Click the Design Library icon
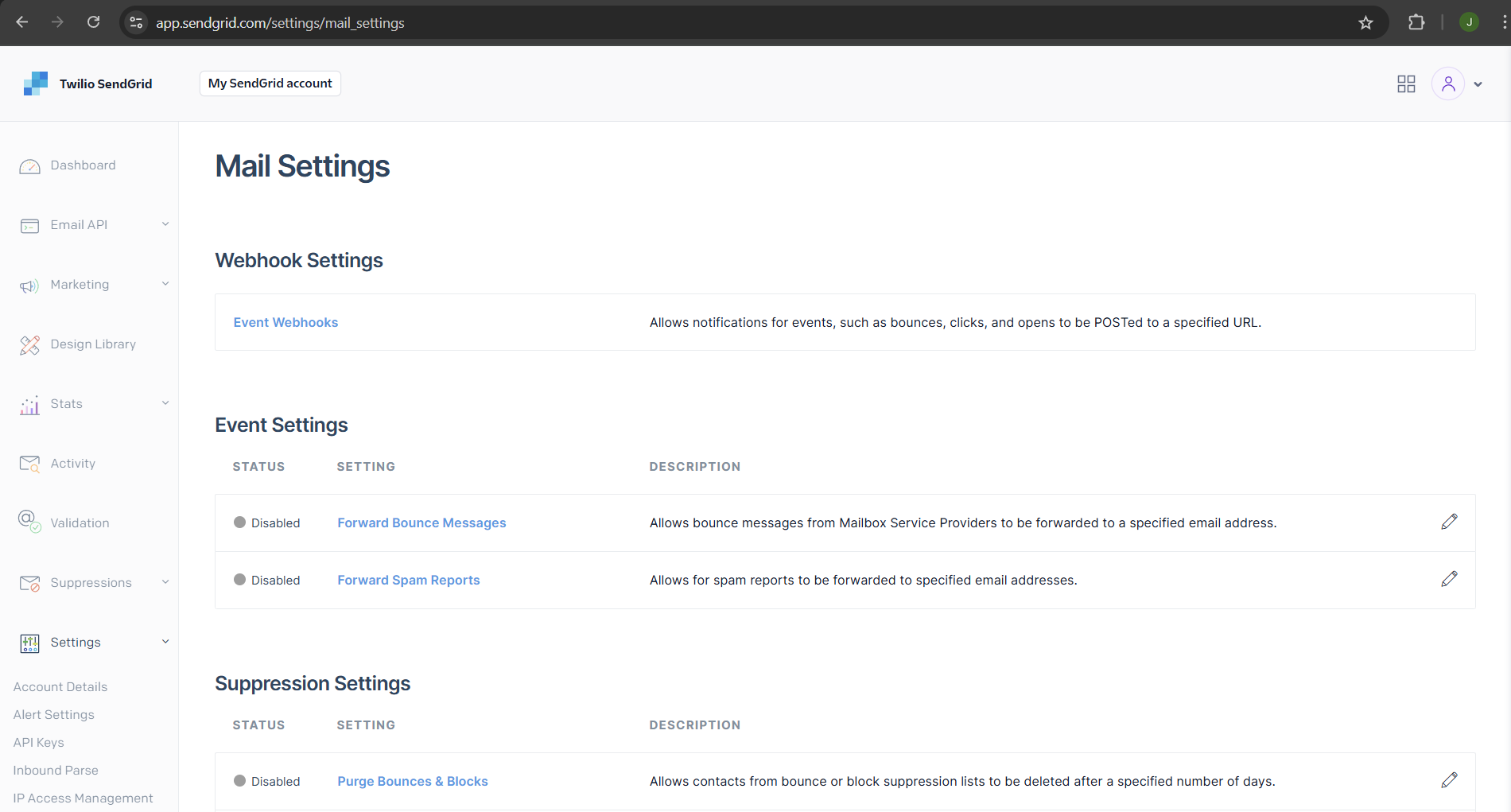 [29, 345]
